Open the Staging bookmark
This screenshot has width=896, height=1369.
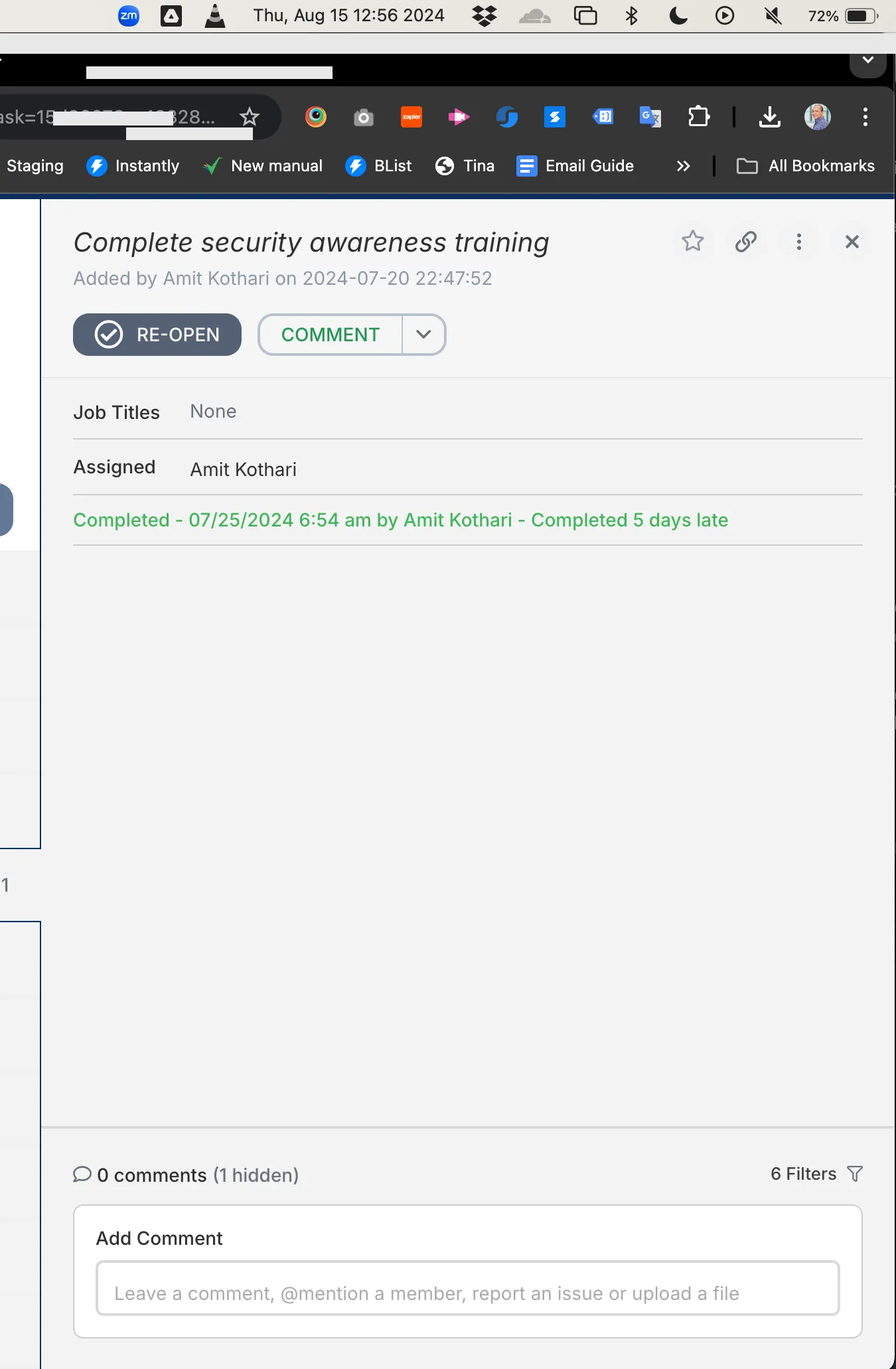pyautogui.click(x=35, y=166)
